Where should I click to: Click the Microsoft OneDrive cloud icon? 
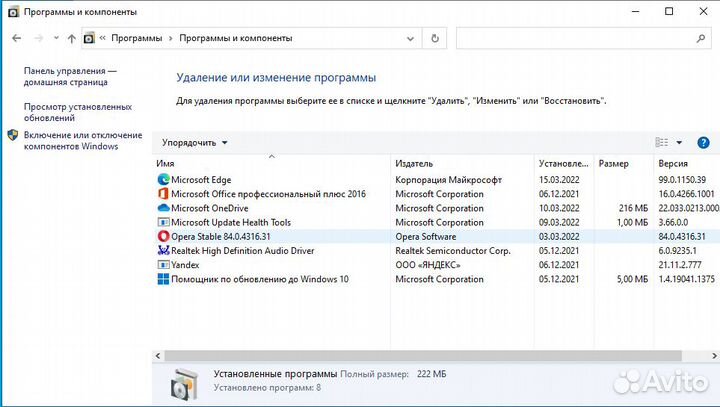click(x=163, y=208)
